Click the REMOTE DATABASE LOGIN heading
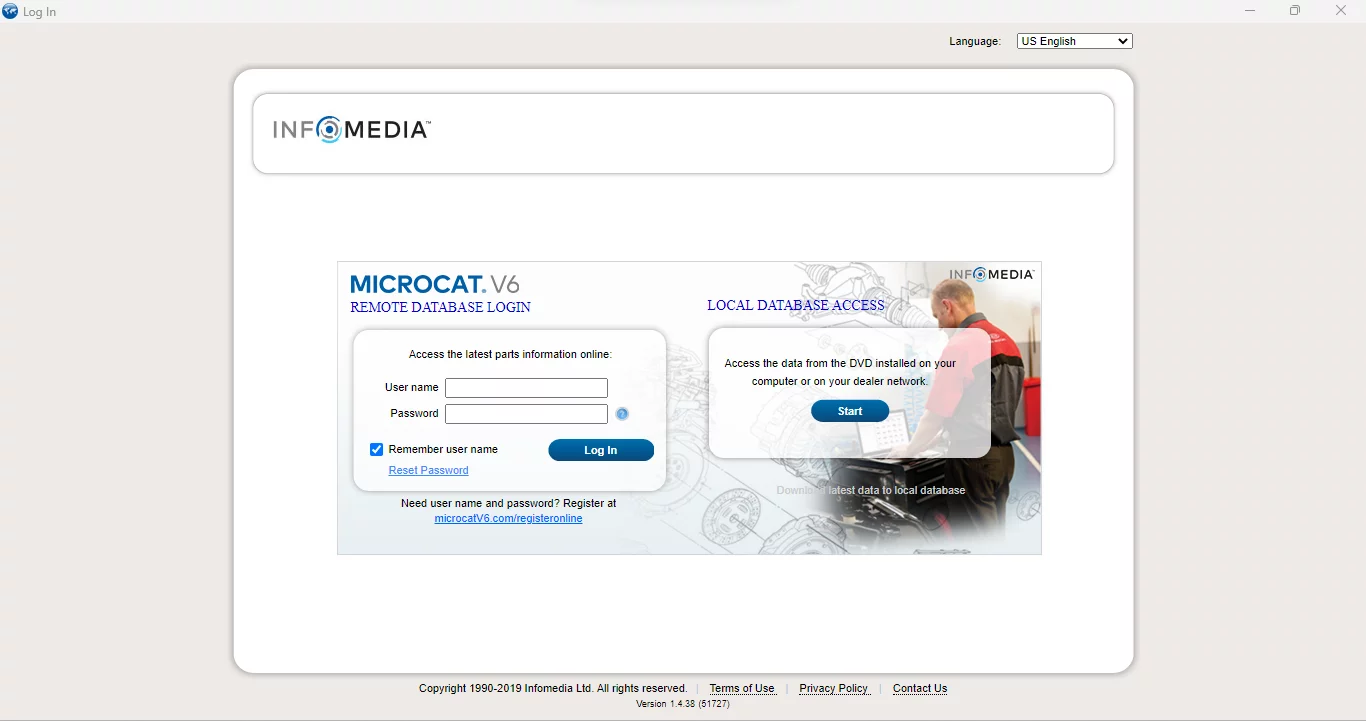The image size is (1366, 721). 440,307
